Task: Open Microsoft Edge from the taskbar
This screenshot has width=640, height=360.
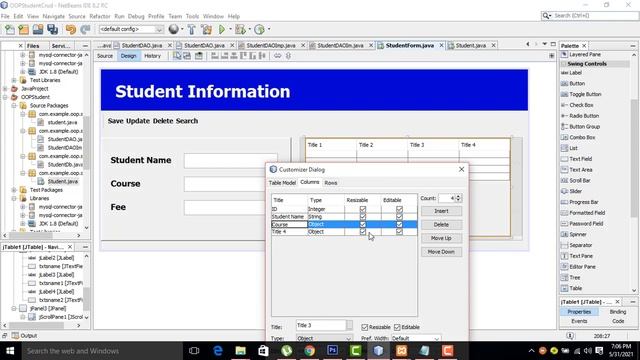Action: click(218, 351)
